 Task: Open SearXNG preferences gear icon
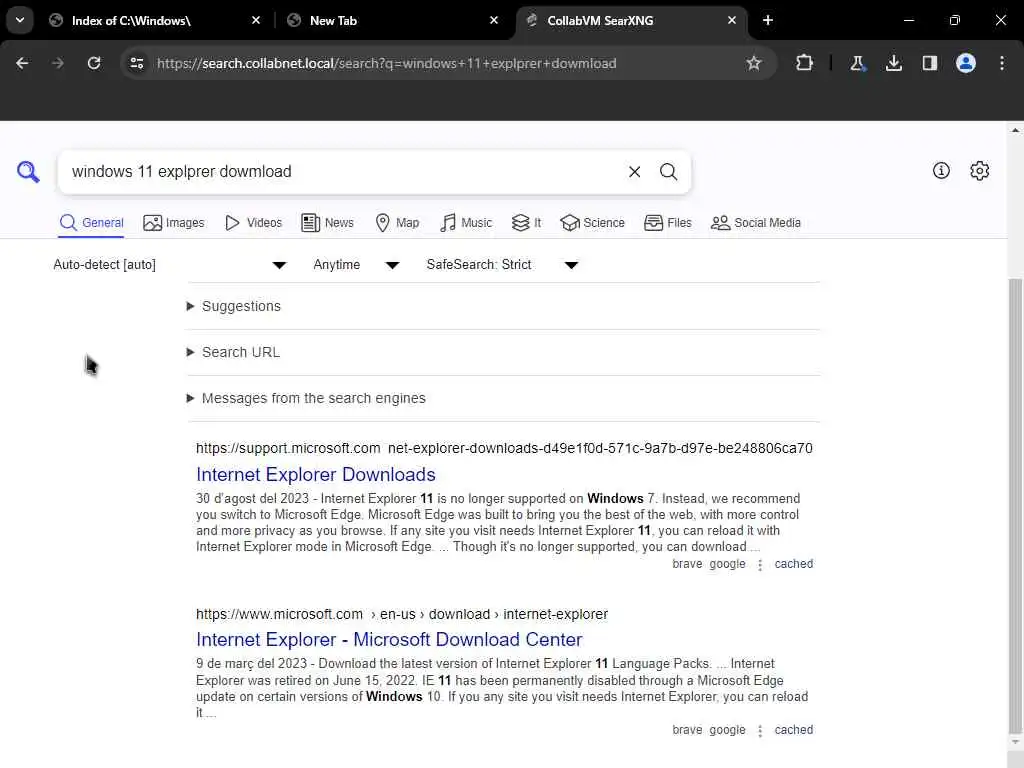pos(979,171)
